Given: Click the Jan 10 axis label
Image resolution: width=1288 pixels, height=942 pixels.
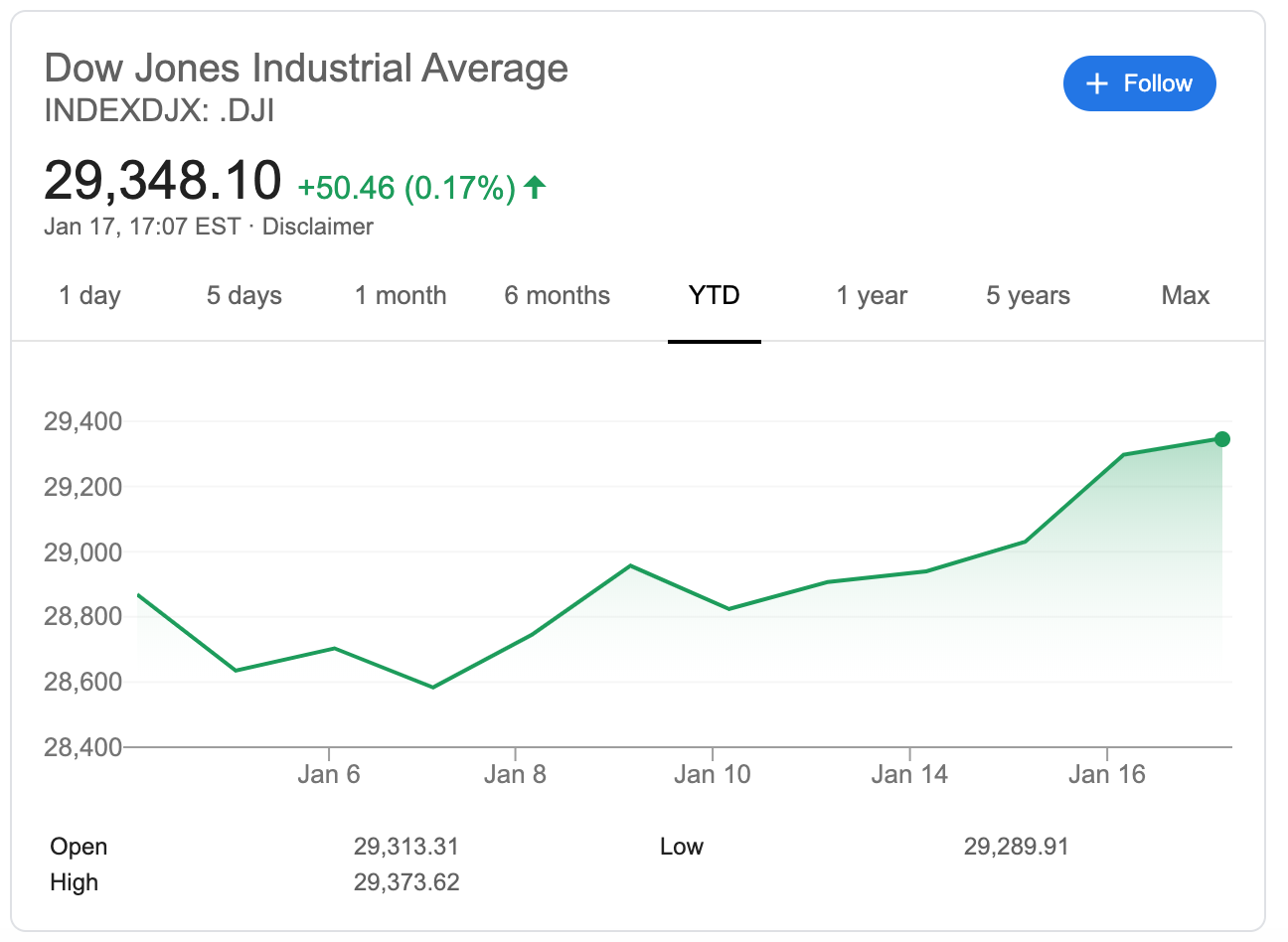Looking at the screenshot, I should [713, 774].
